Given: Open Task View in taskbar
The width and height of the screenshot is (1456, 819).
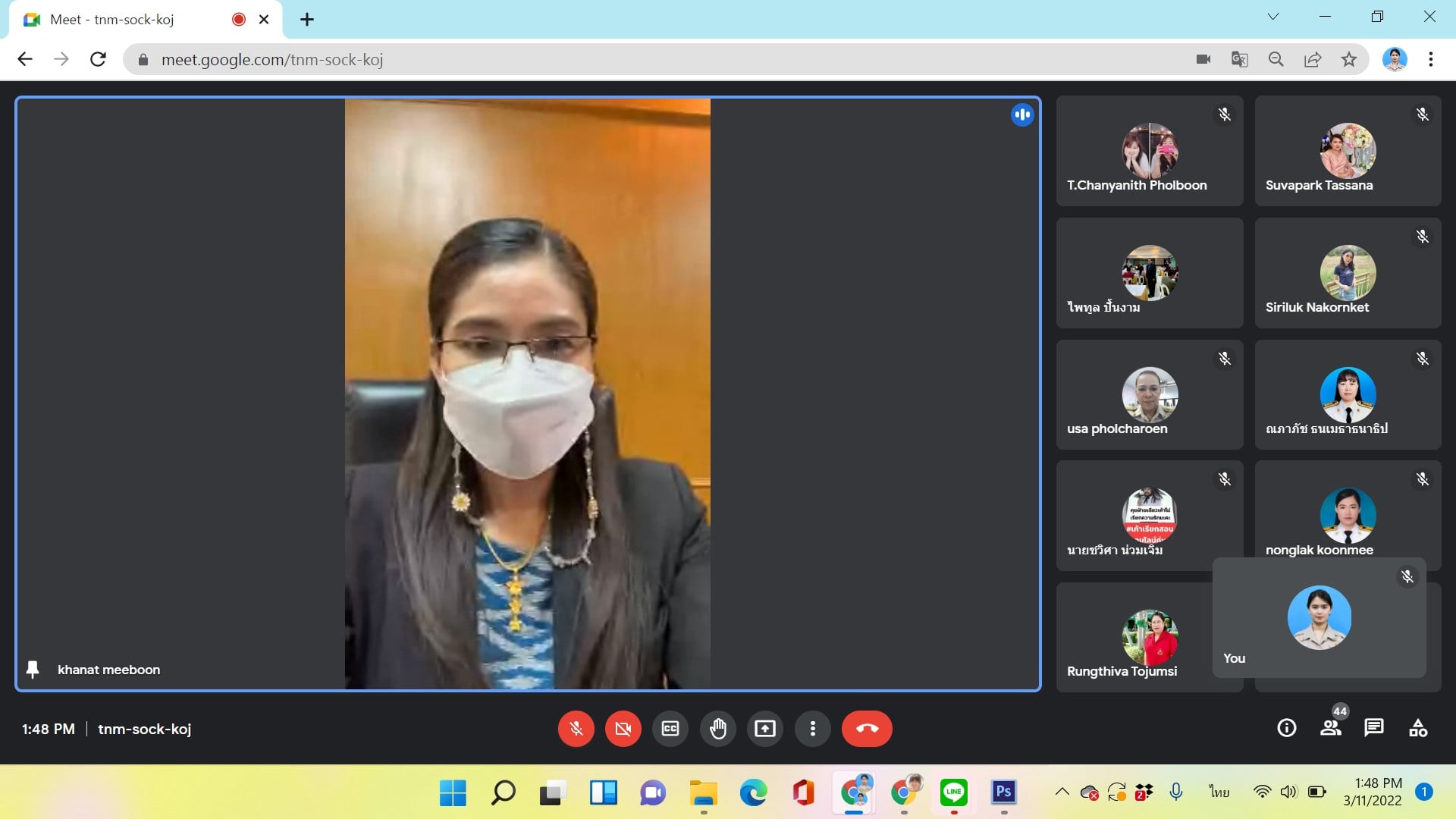Looking at the screenshot, I should coord(553,793).
